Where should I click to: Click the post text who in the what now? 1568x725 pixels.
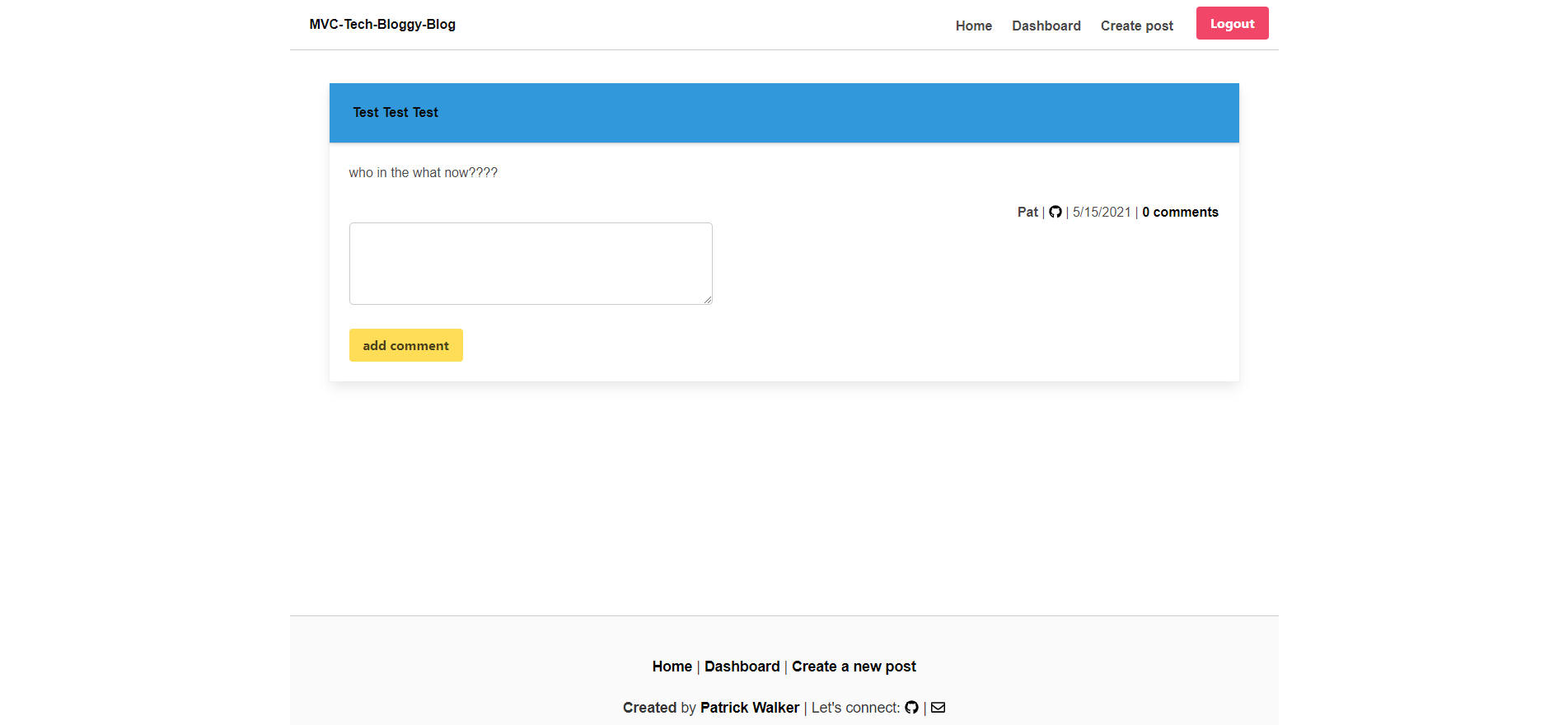pyautogui.click(x=423, y=173)
